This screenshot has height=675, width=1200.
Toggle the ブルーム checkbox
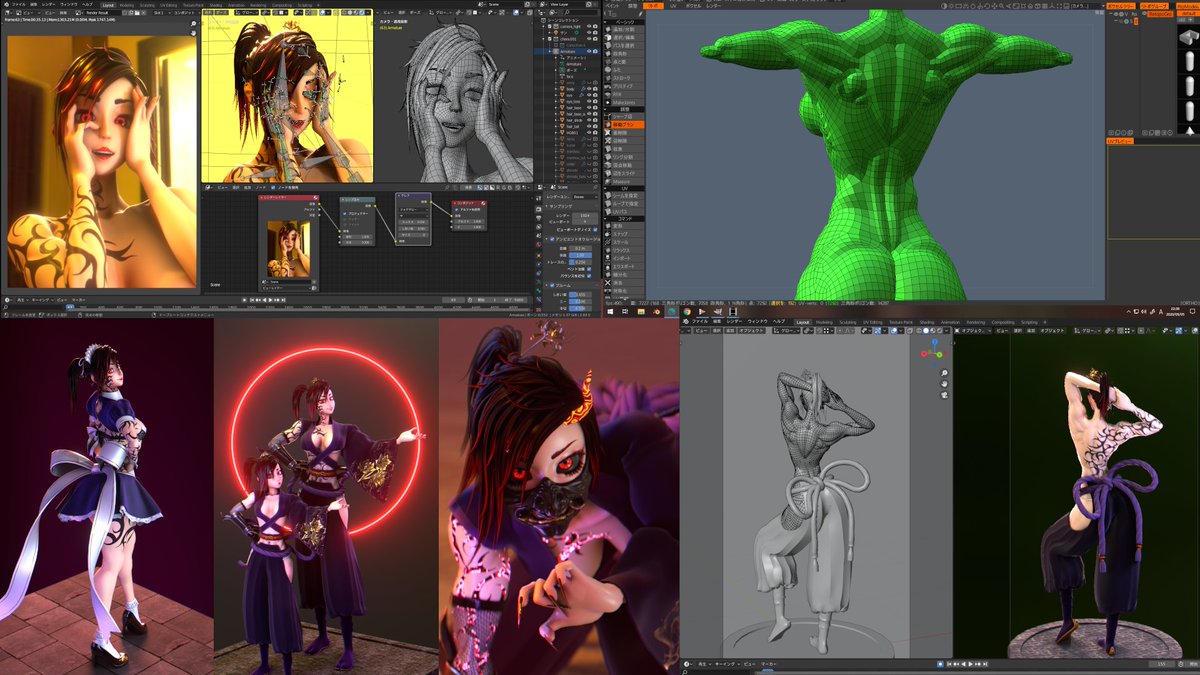coord(552,285)
